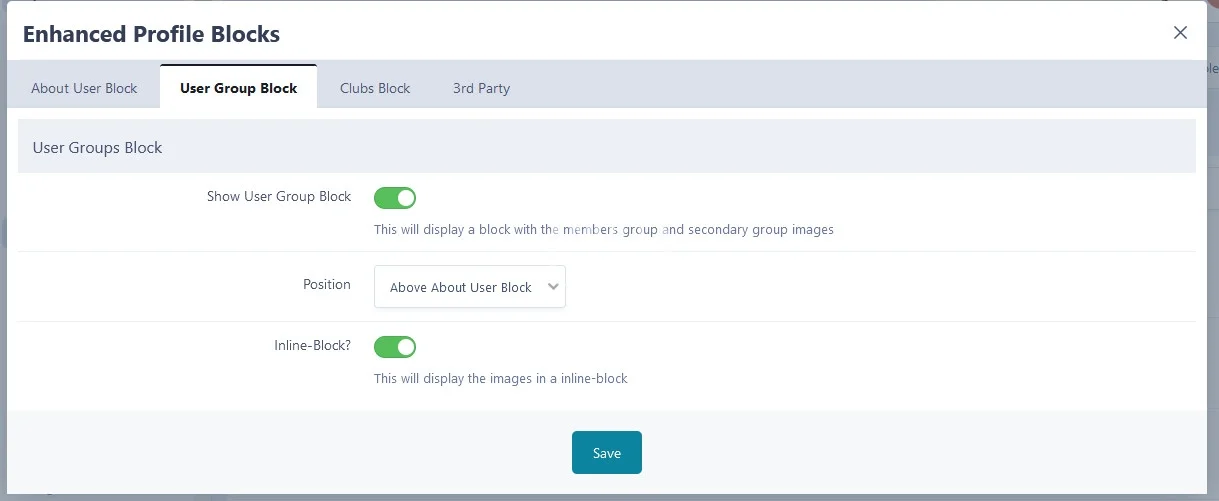The height and width of the screenshot is (501, 1219).
Task: Open the Clubs Block tab
Action: pyautogui.click(x=375, y=88)
